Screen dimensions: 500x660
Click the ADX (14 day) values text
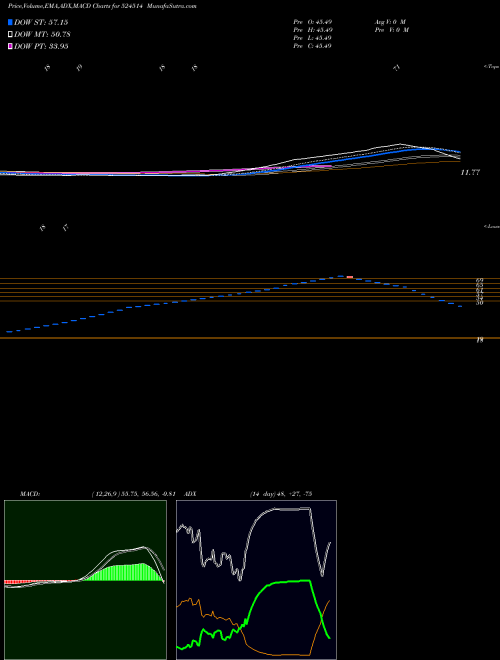(x=280, y=494)
